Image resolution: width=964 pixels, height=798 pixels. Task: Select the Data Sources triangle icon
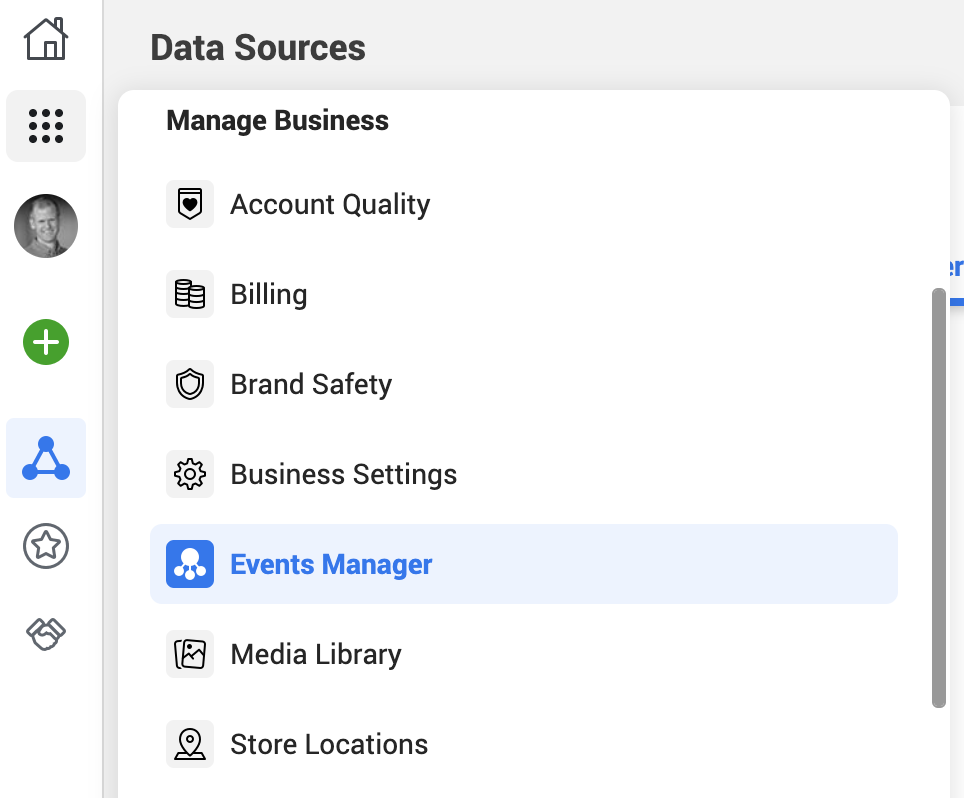pyautogui.click(x=46, y=458)
